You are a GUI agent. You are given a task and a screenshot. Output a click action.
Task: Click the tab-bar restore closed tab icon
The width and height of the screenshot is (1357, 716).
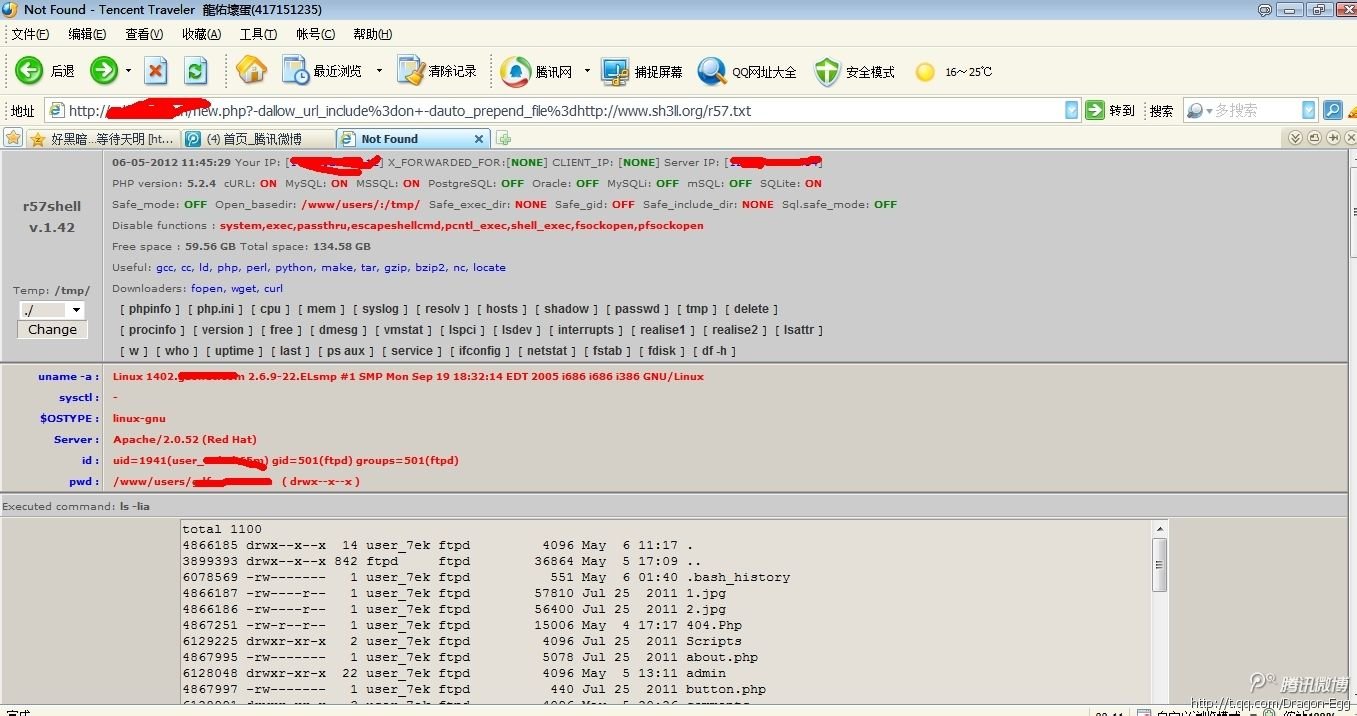1314,138
